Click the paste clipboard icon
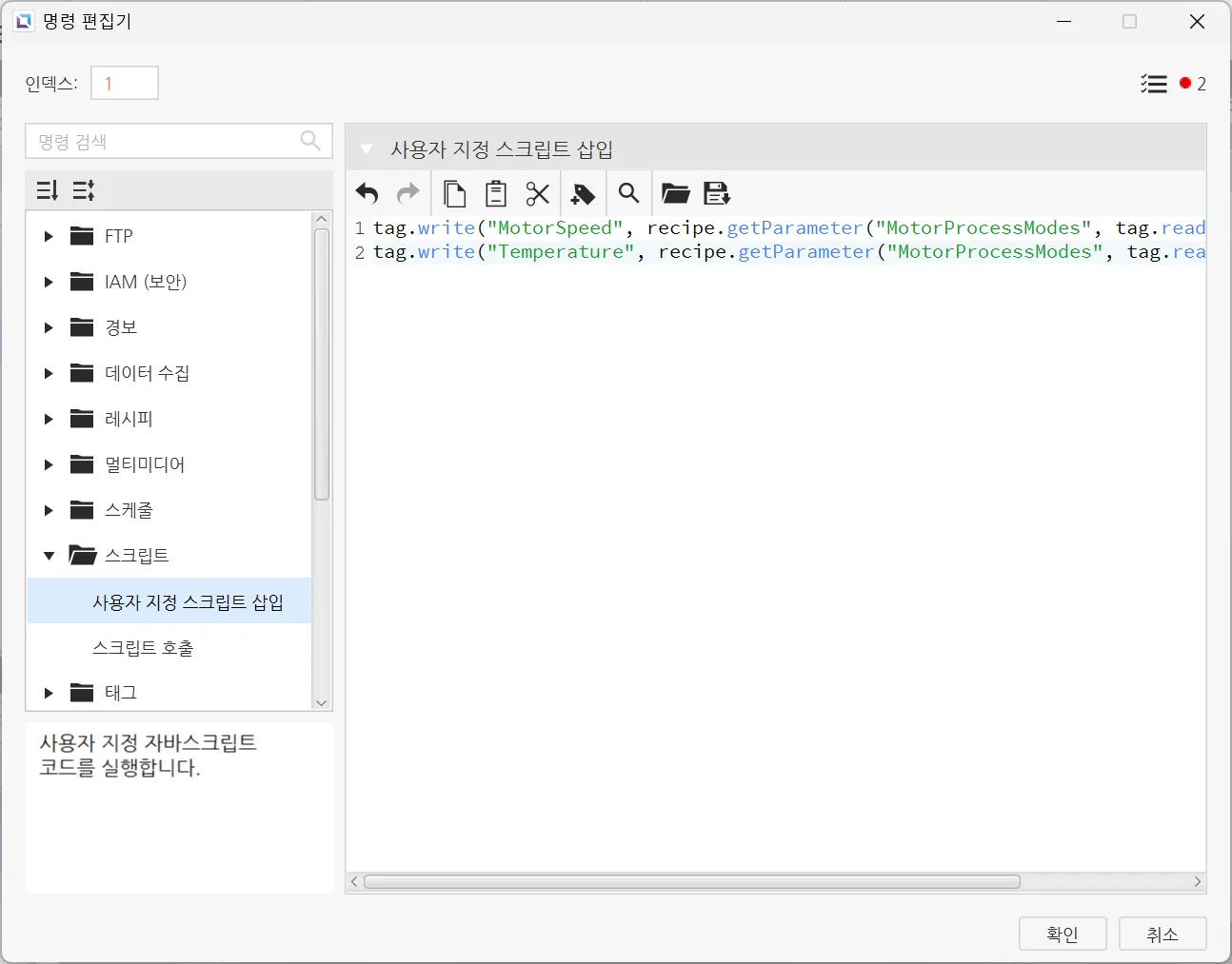Viewport: 1232px width, 964px height. click(x=496, y=194)
